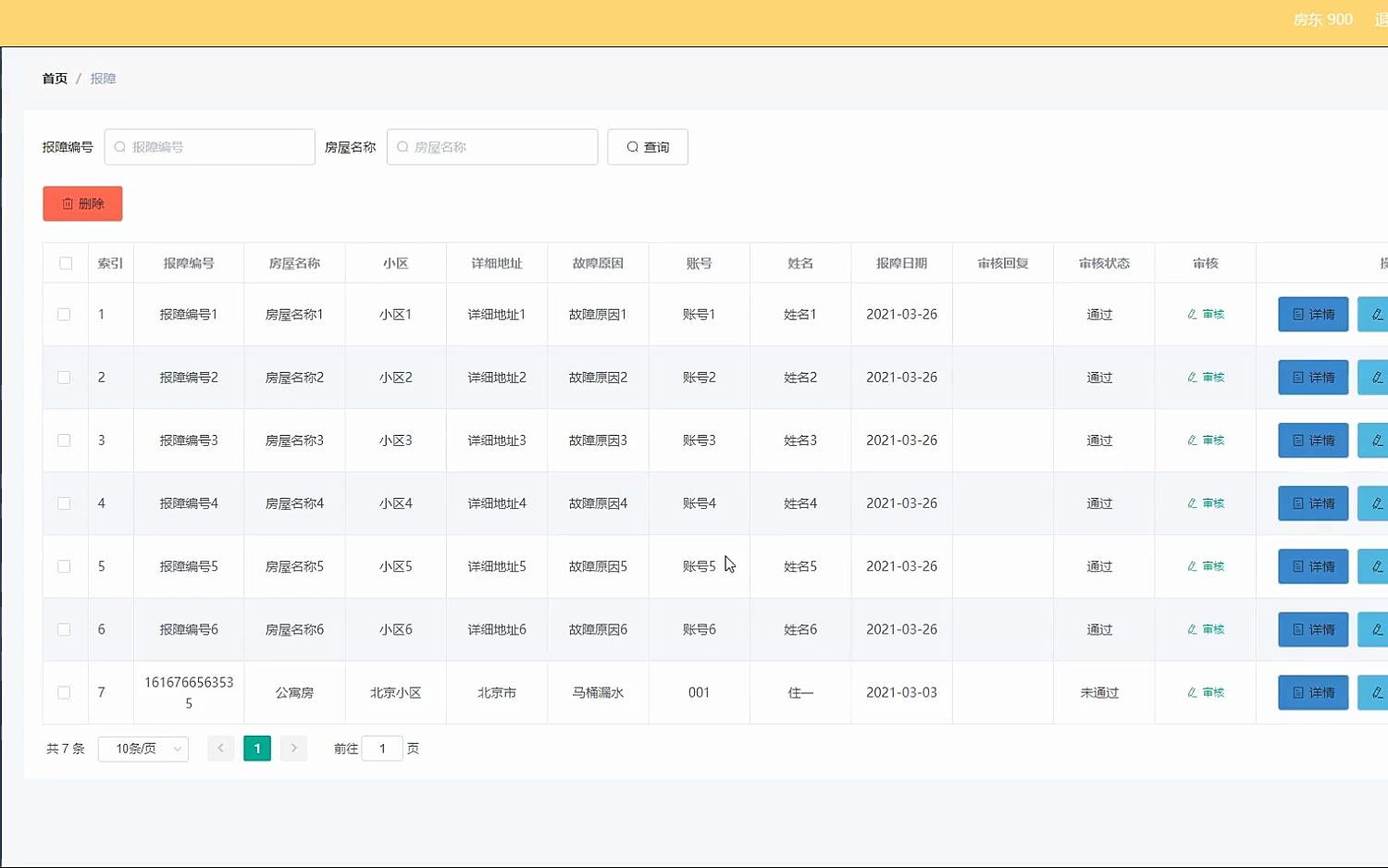The width and height of the screenshot is (1388, 868).
Task: Open 详情 for row 报障编号2
Action: tap(1313, 378)
